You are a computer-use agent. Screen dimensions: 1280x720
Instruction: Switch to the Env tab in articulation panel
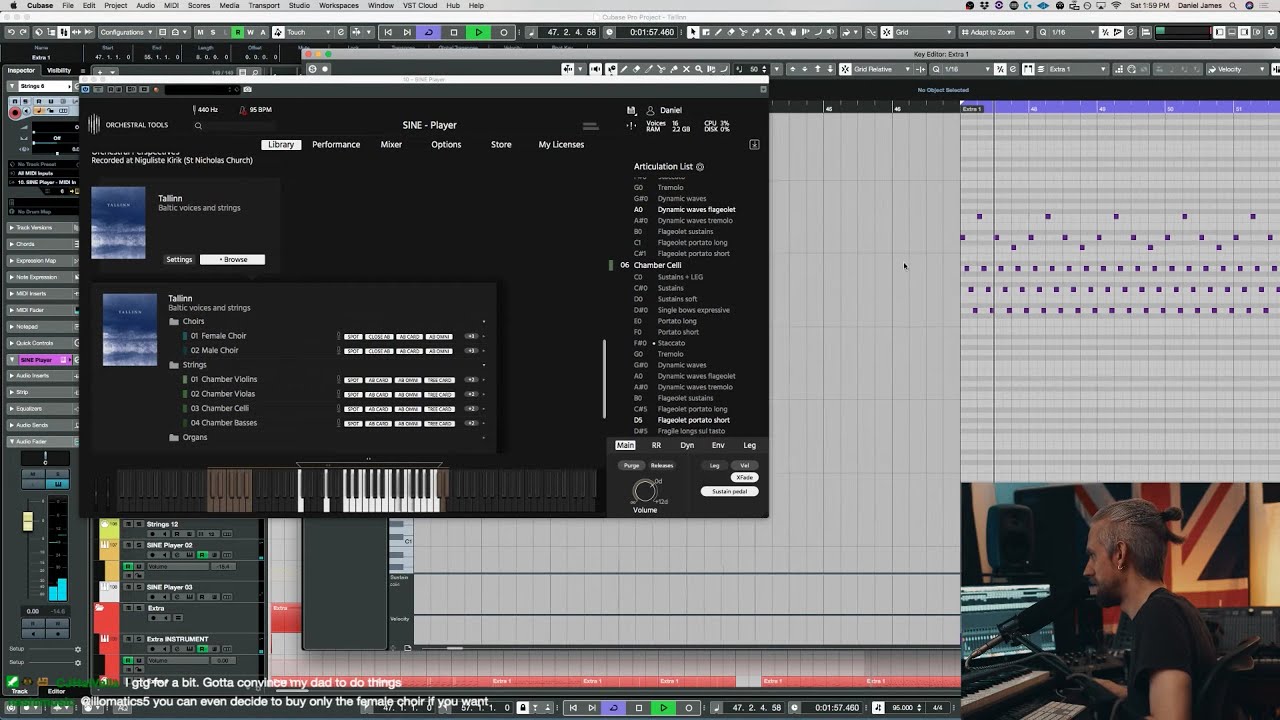718,445
